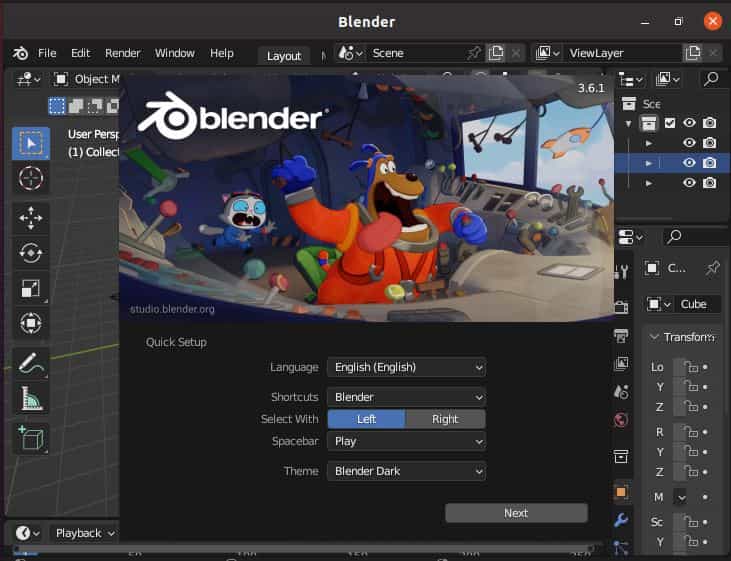
Task: Pin the Cube properties context
Action: pyautogui.click(x=713, y=268)
